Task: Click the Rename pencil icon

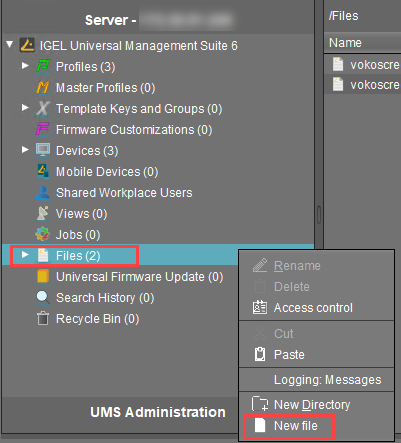Action: pyautogui.click(x=260, y=265)
